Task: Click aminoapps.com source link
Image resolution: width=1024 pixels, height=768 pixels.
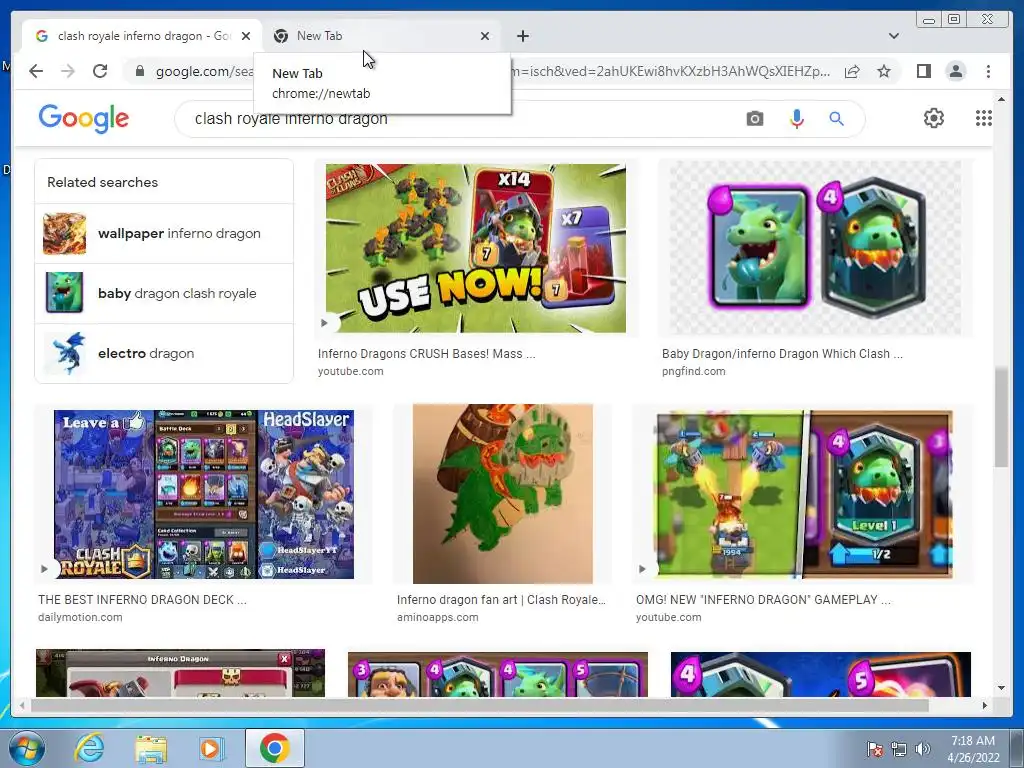Action: click(x=438, y=617)
